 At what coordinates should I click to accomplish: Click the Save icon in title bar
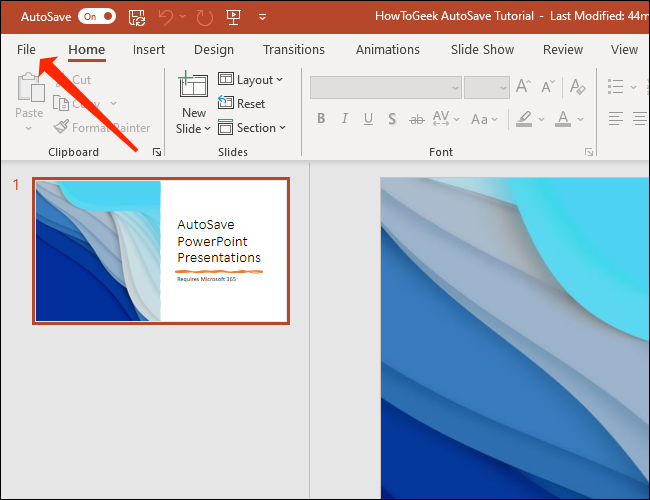click(139, 17)
